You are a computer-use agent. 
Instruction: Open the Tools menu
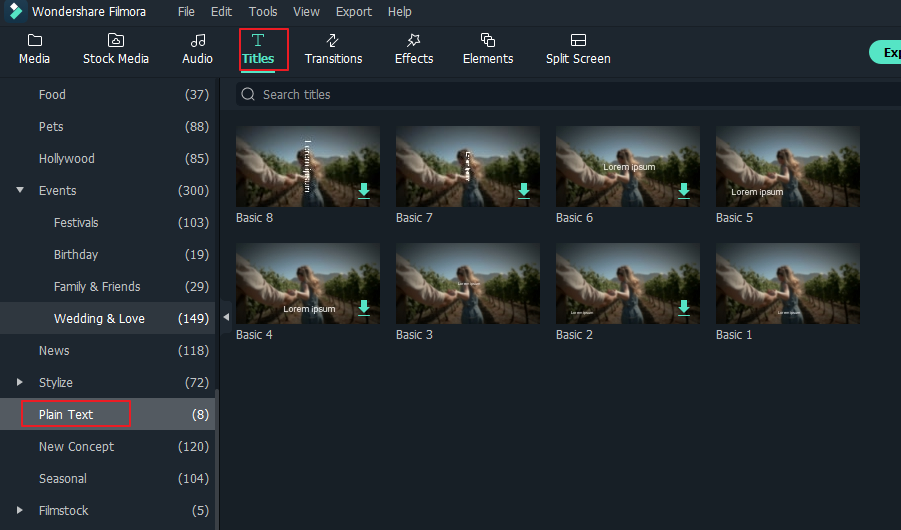tap(263, 12)
